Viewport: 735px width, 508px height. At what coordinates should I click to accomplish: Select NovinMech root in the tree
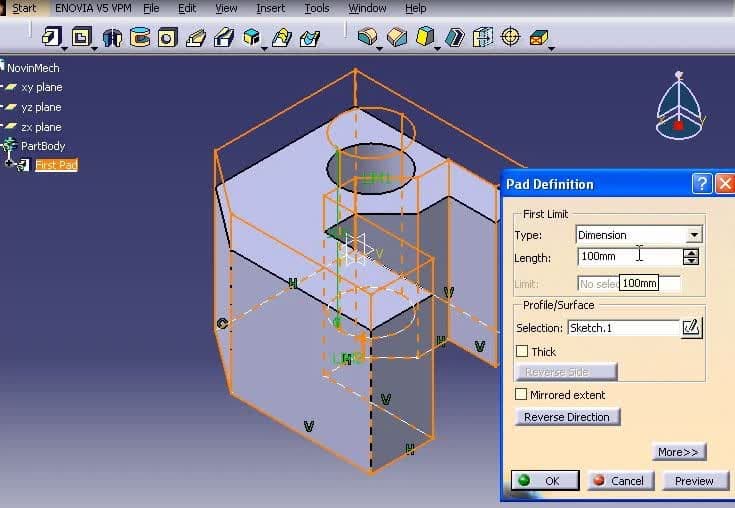33,68
